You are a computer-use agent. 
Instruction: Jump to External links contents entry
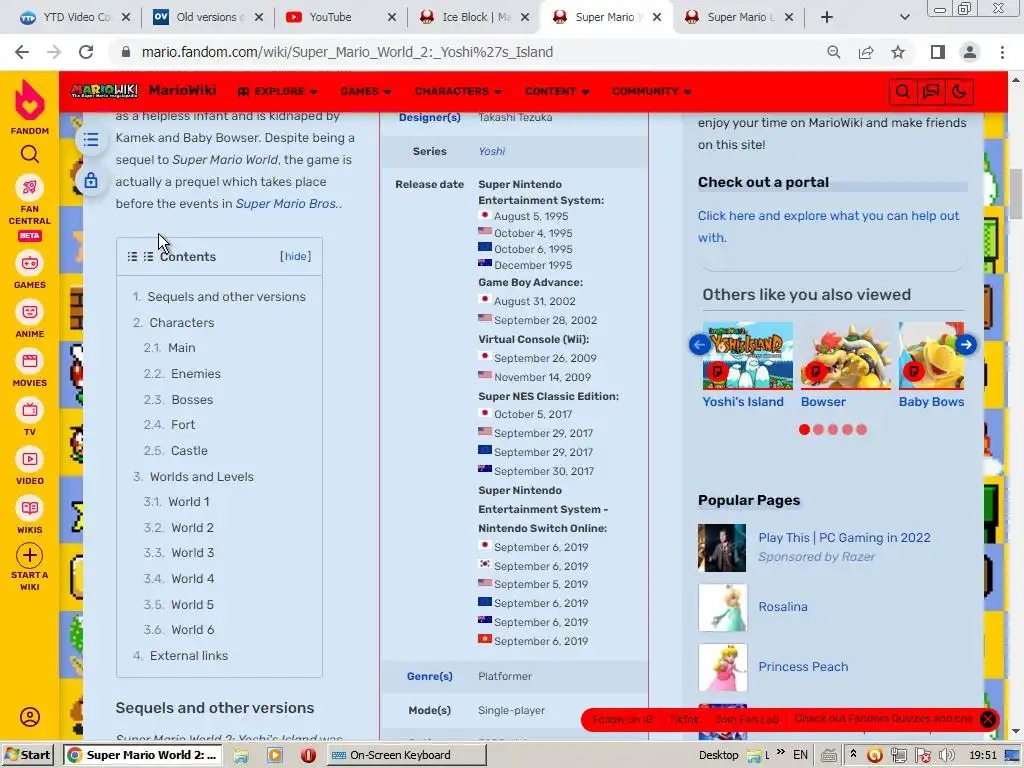(189, 656)
